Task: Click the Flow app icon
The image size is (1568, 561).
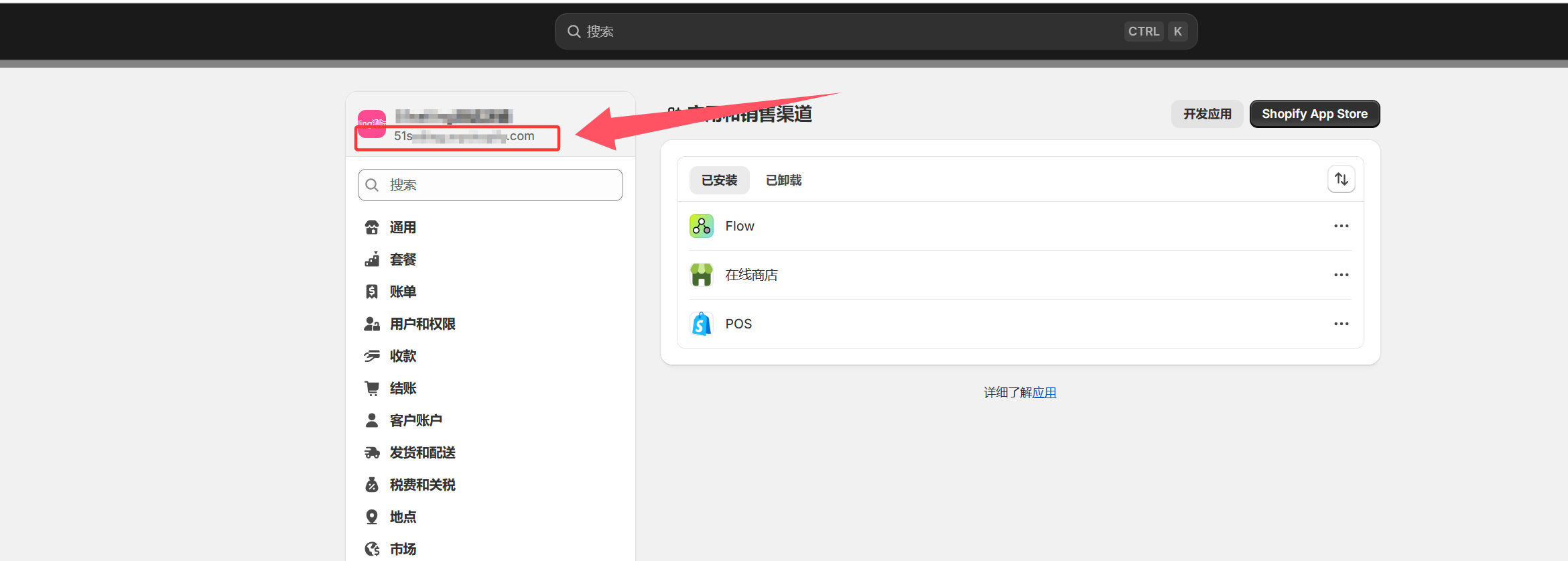Action: point(701,227)
